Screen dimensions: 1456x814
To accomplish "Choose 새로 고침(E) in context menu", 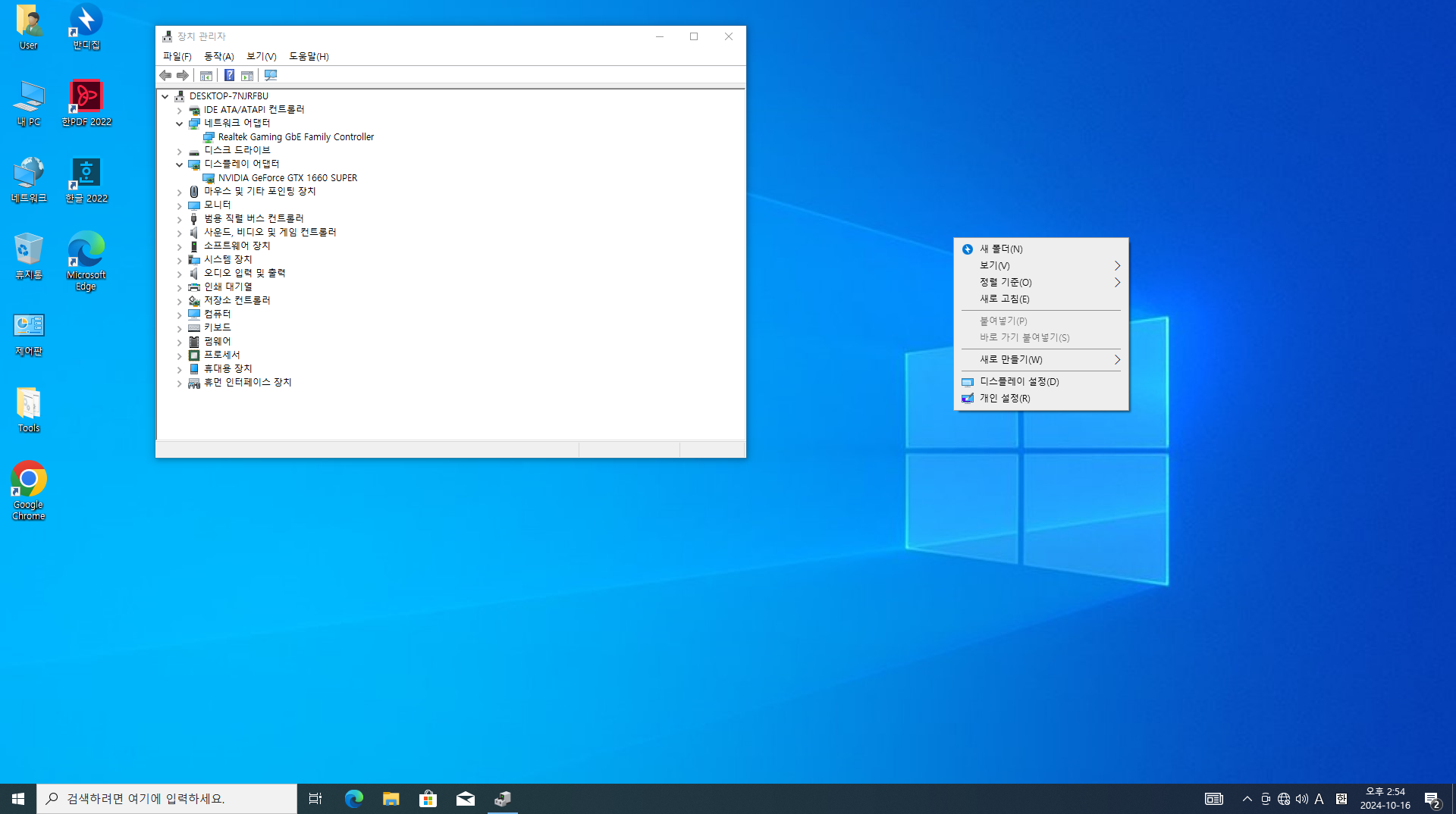I will [x=1041, y=299].
